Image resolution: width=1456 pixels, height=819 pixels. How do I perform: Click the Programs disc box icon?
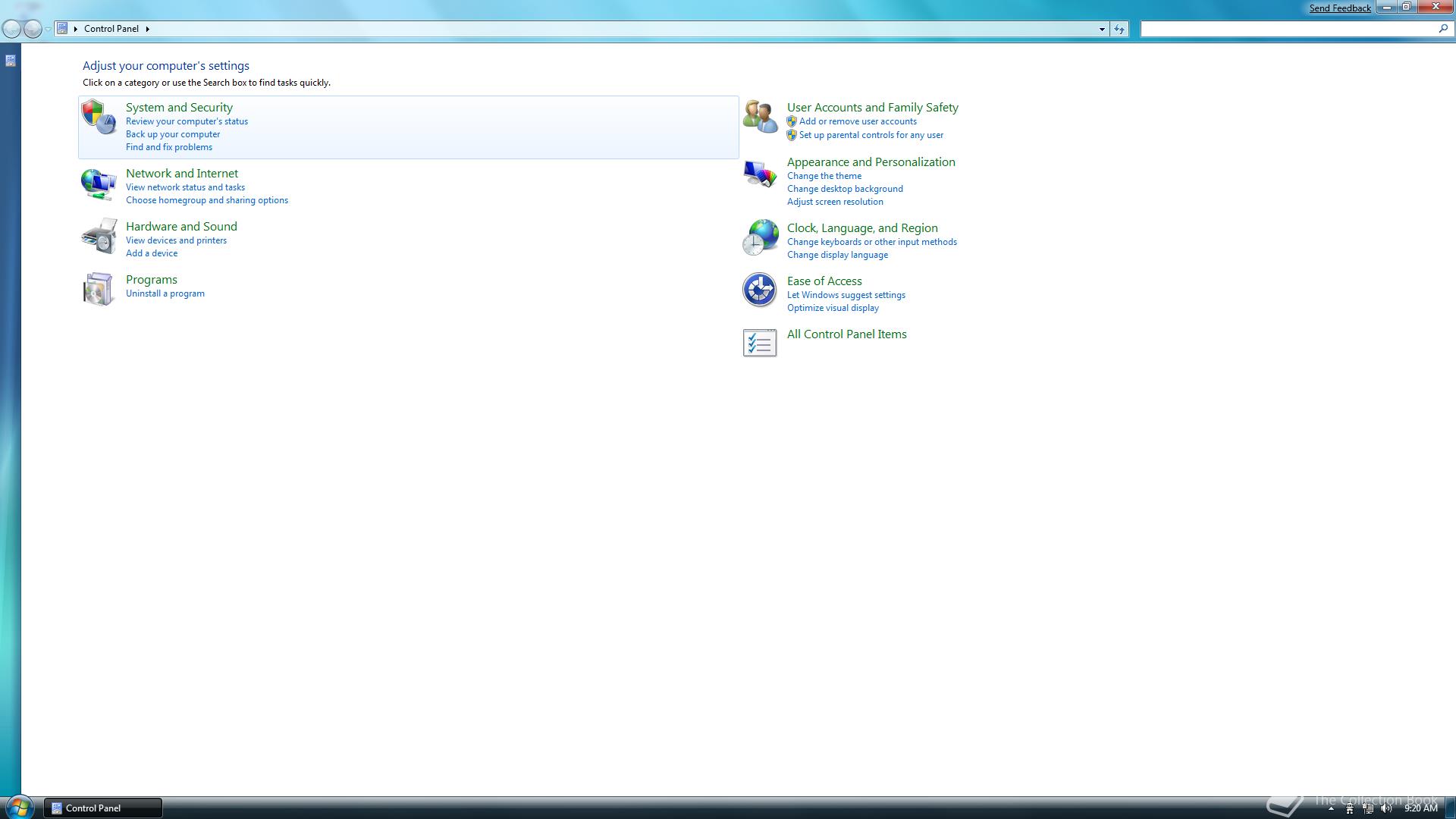[99, 289]
